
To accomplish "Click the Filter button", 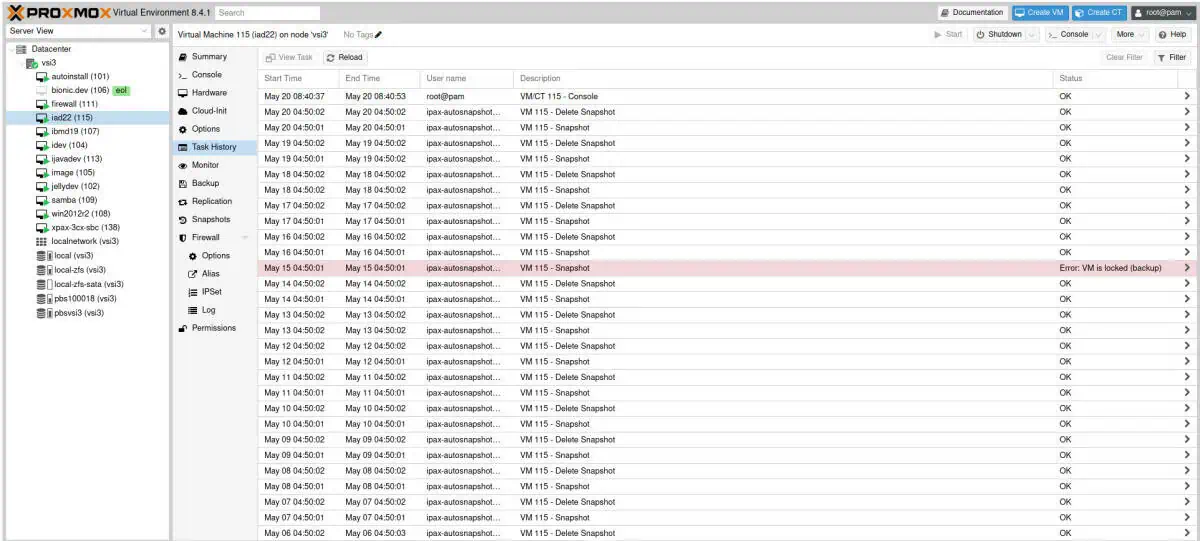I will point(1172,58).
